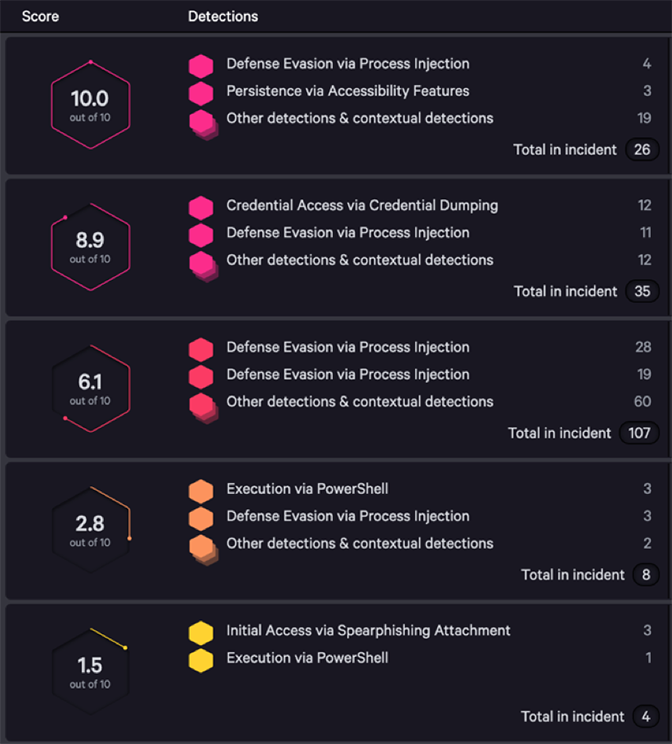This screenshot has width=672, height=744.
Task: Click the total in incident badge showing 26
Action: (640, 150)
